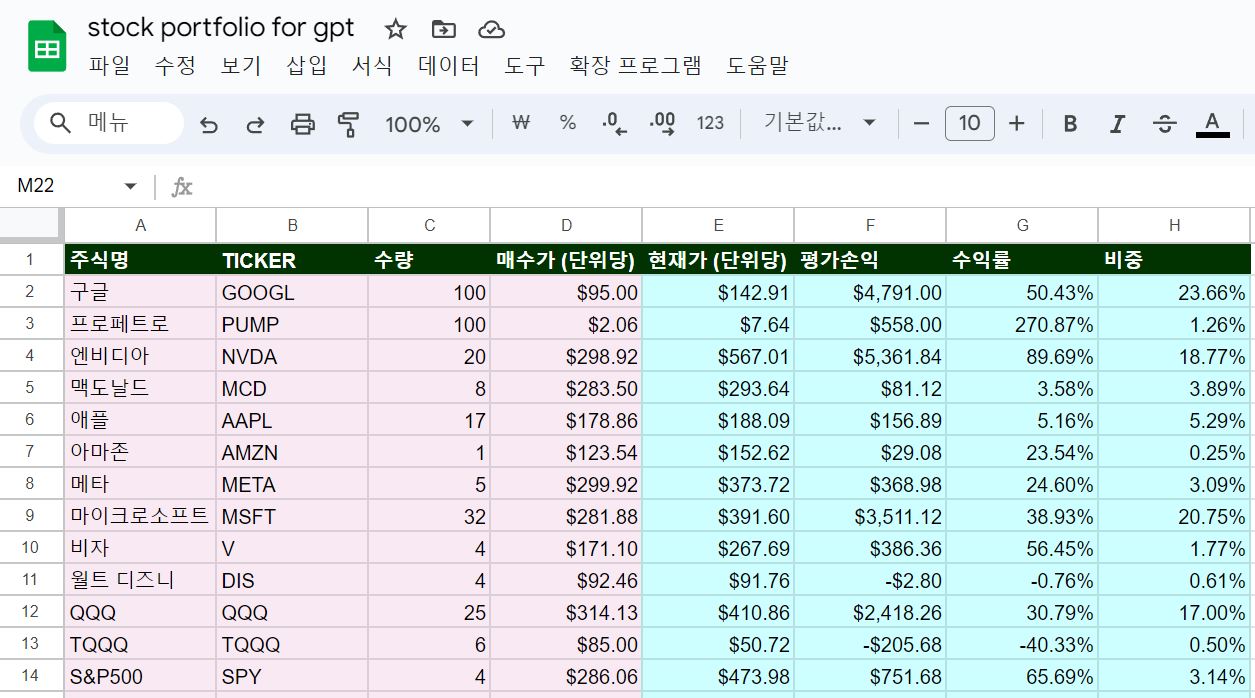Click the select-all corner box

31,225
